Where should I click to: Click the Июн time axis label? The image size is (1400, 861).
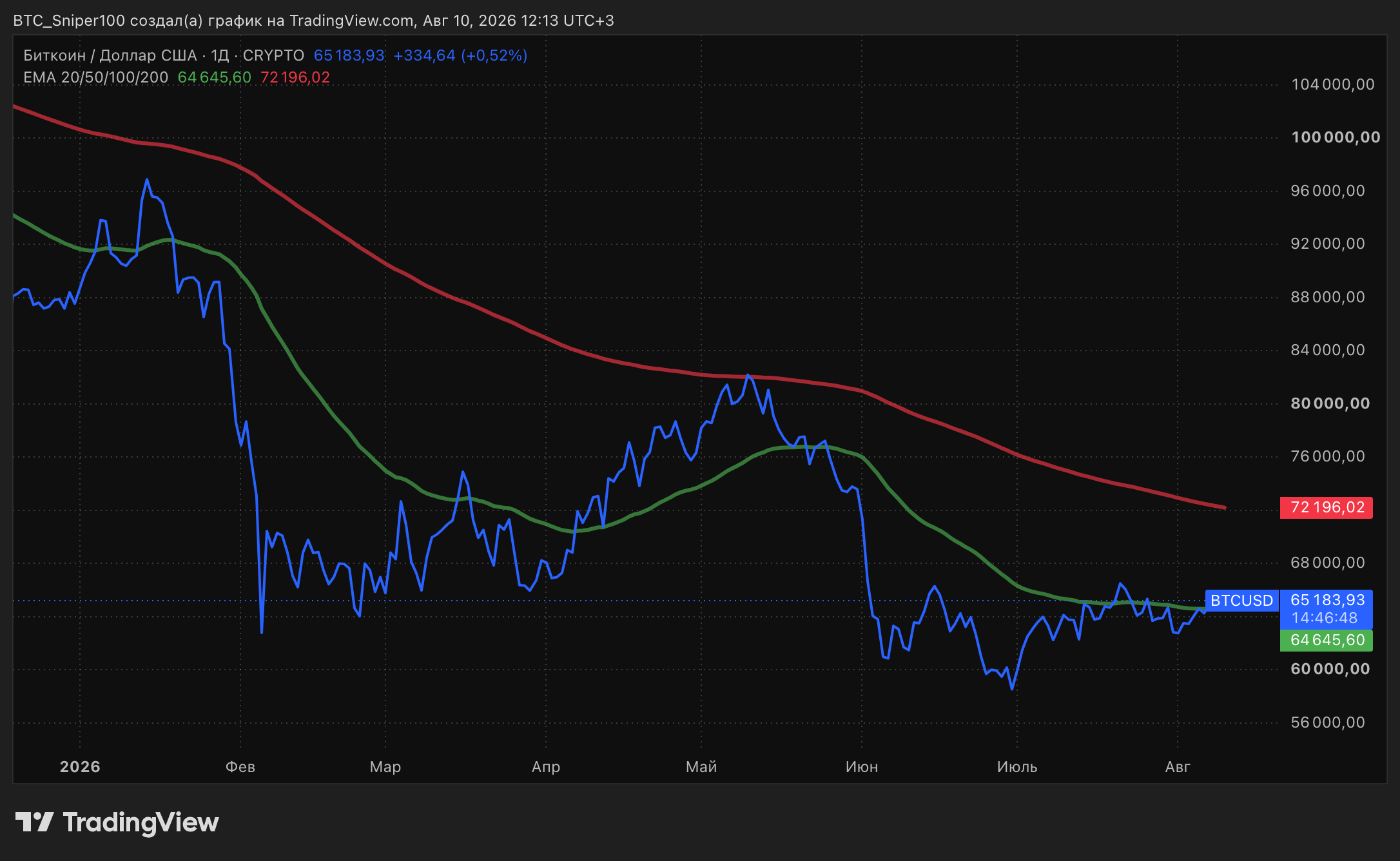(862, 767)
